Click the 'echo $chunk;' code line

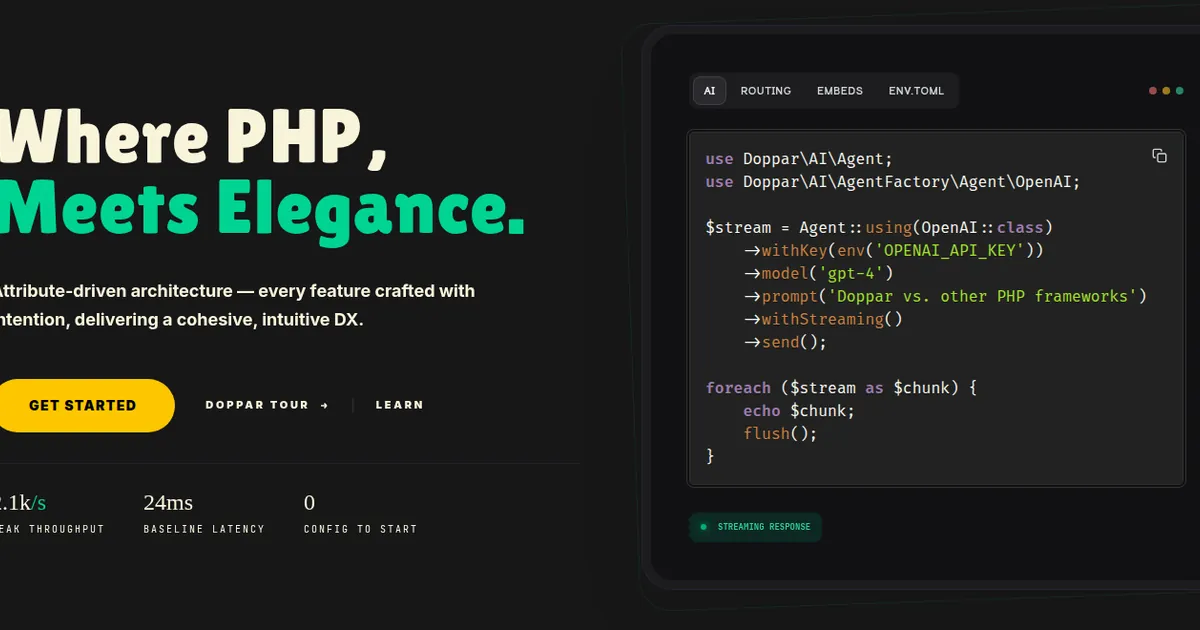point(799,411)
